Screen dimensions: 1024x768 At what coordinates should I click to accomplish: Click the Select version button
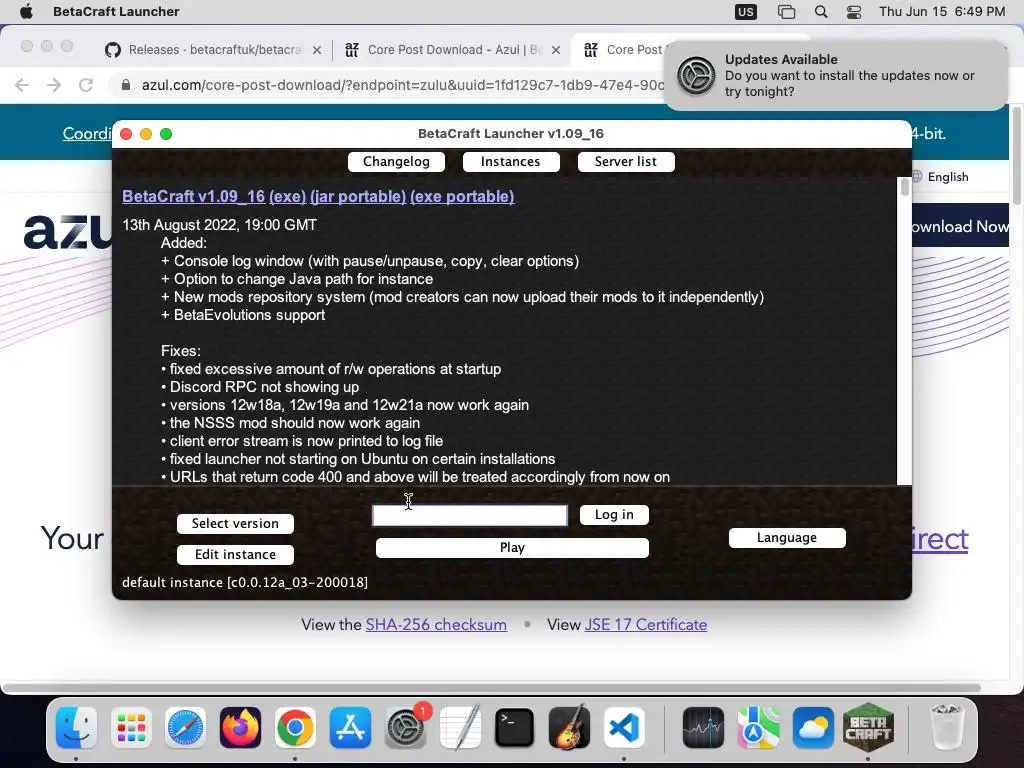[235, 523]
